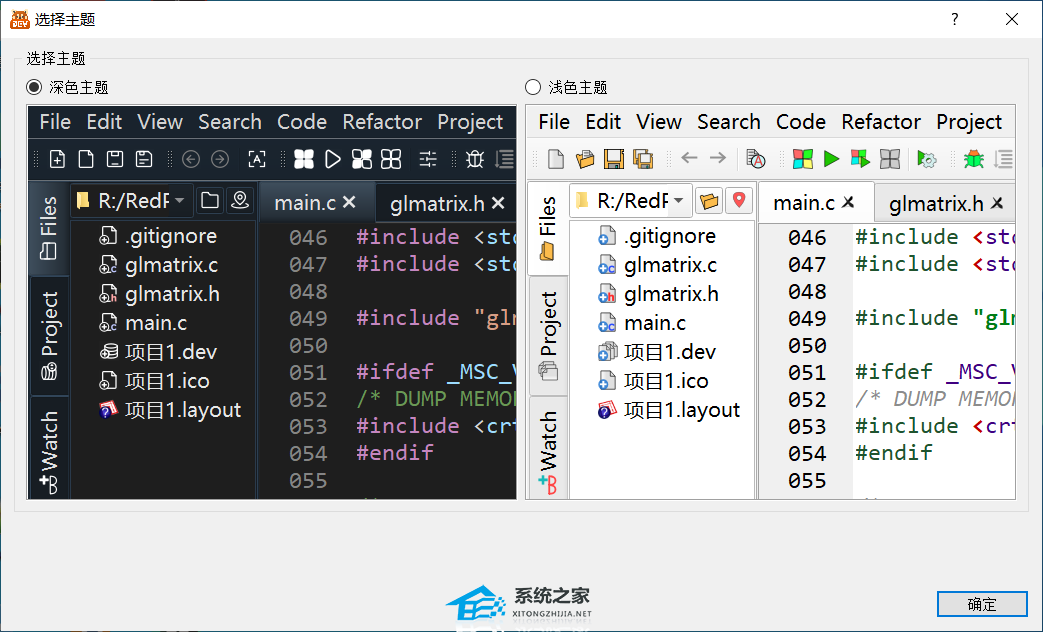This screenshot has height=632, width=1043.
Task: Click Search menu in light theme preview
Action: click(x=728, y=122)
